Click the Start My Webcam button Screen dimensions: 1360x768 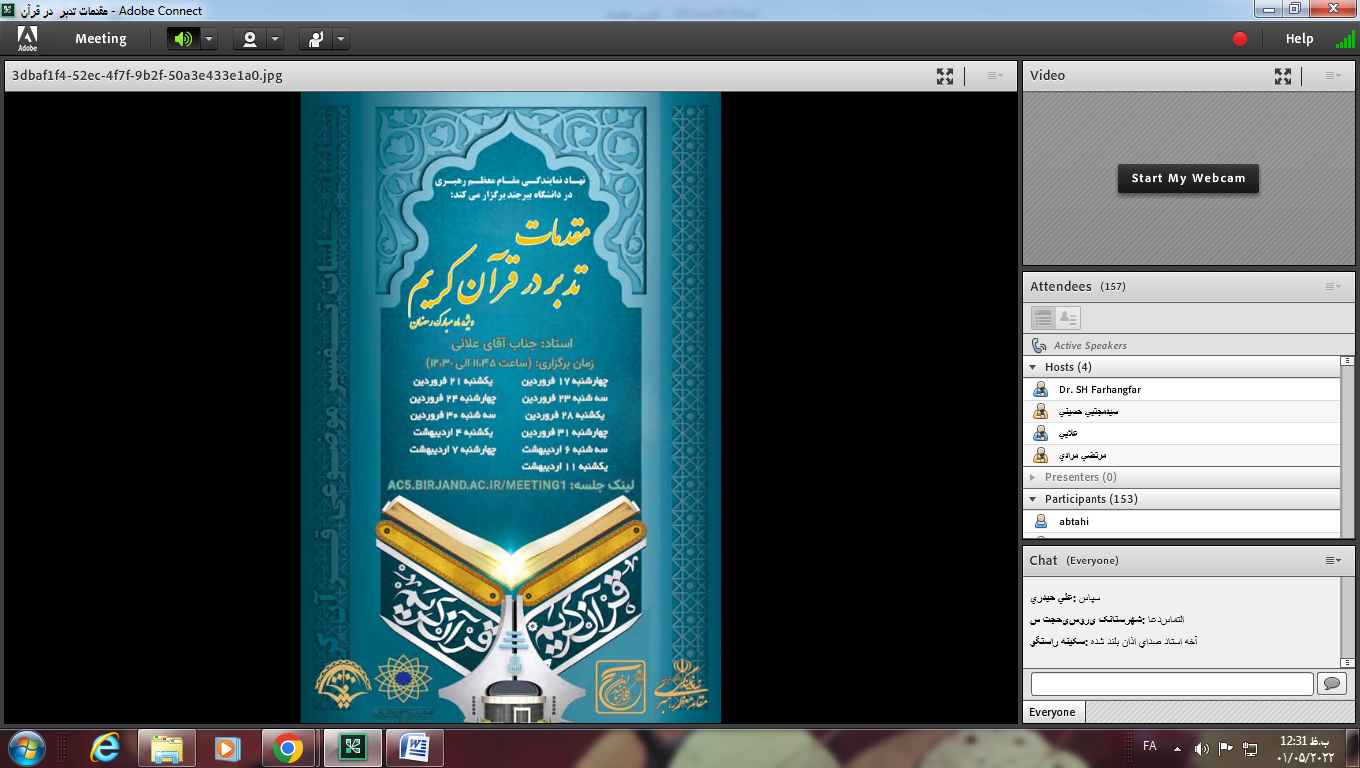(1188, 178)
